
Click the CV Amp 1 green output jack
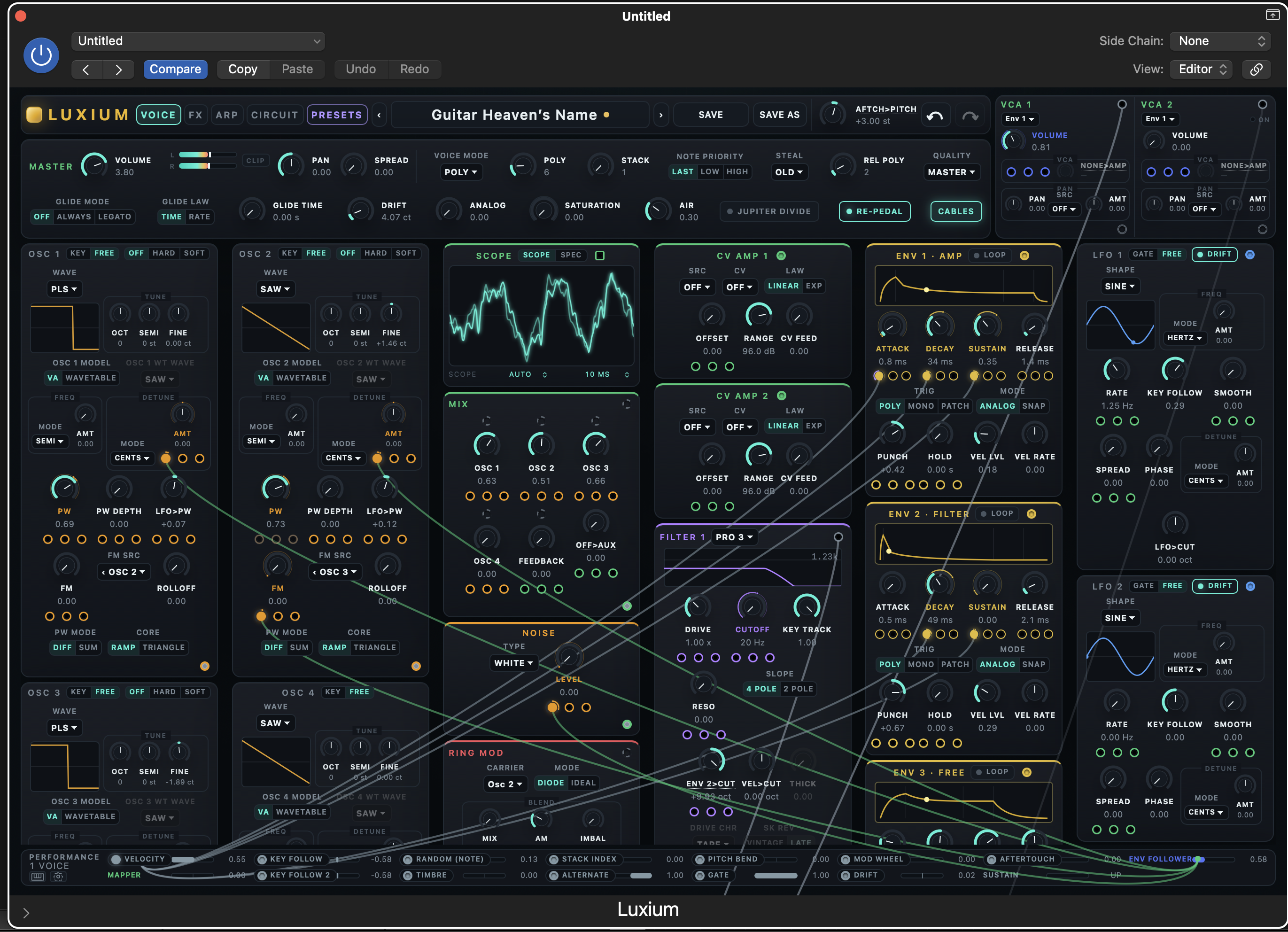coord(781,256)
